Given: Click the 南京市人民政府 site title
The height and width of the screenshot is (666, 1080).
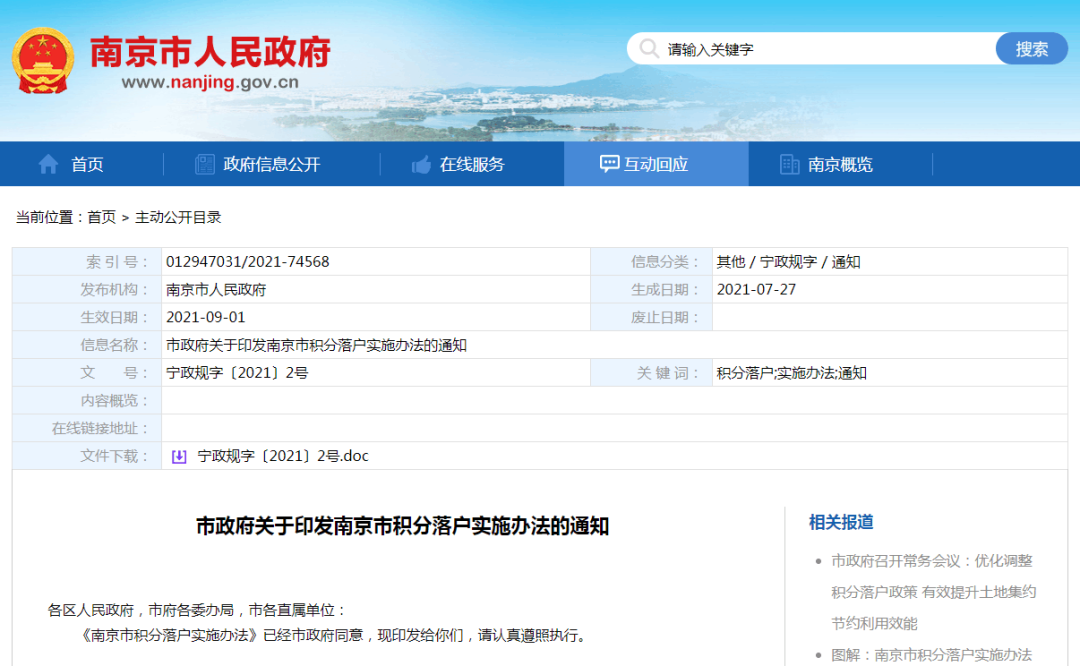Looking at the screenshot, I should tap(210, 52).
